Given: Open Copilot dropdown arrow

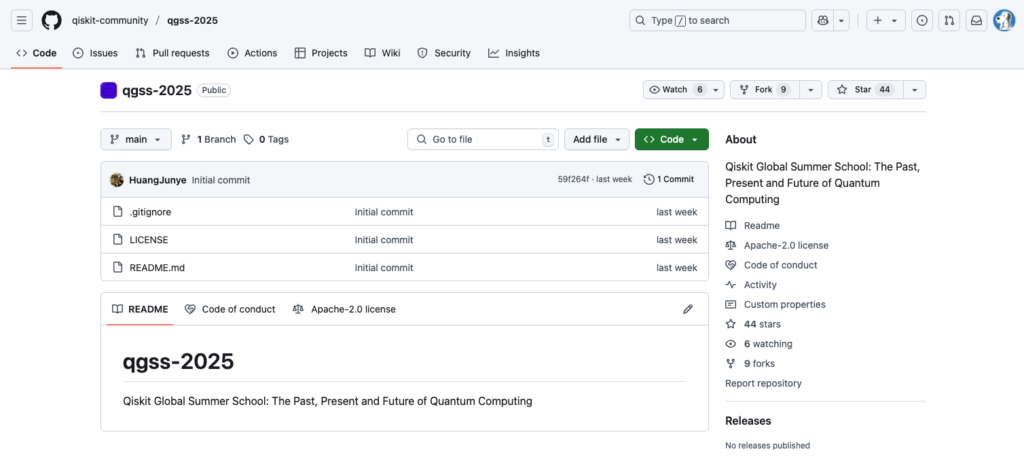Looking at the screenshot, I should pyautogui.click(x=841, y=20).
